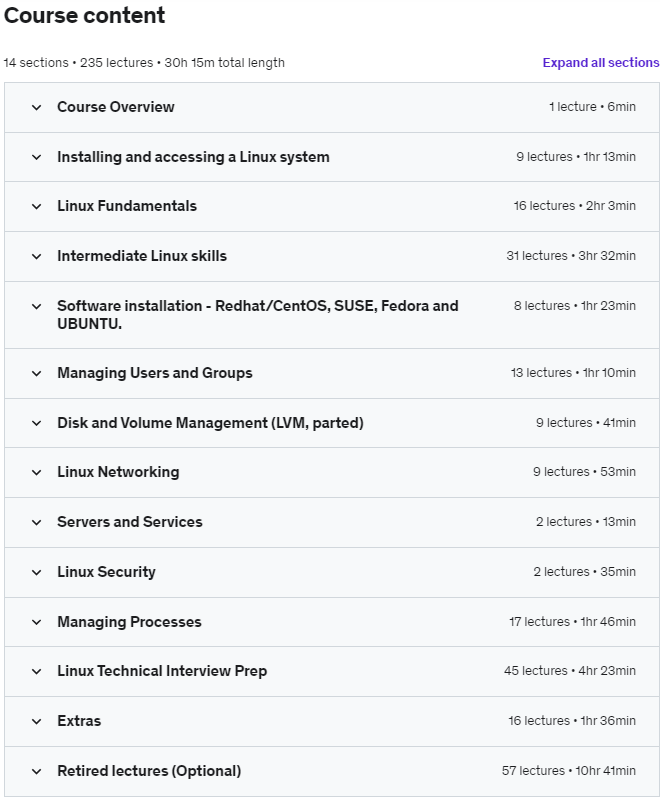This screenshot has width=660, height=799.
Task: Expand the Linux Networking arrow icon
Action: pyautogui.click(x=37, y=472)
